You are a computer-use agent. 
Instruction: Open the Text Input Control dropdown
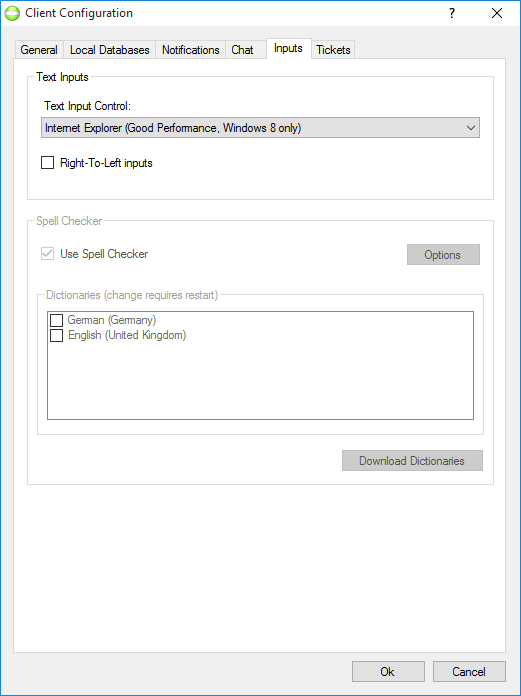tap(260, 128)
